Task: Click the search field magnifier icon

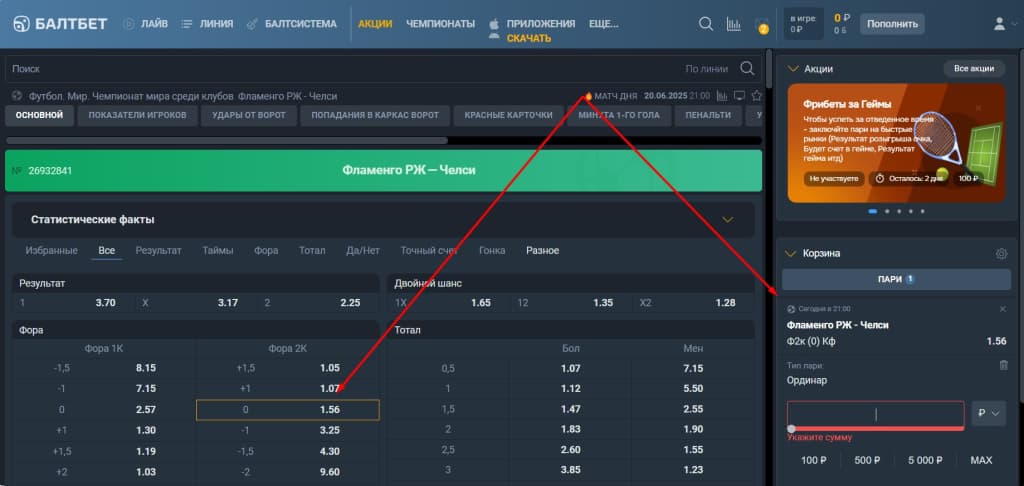Action: 747,69
